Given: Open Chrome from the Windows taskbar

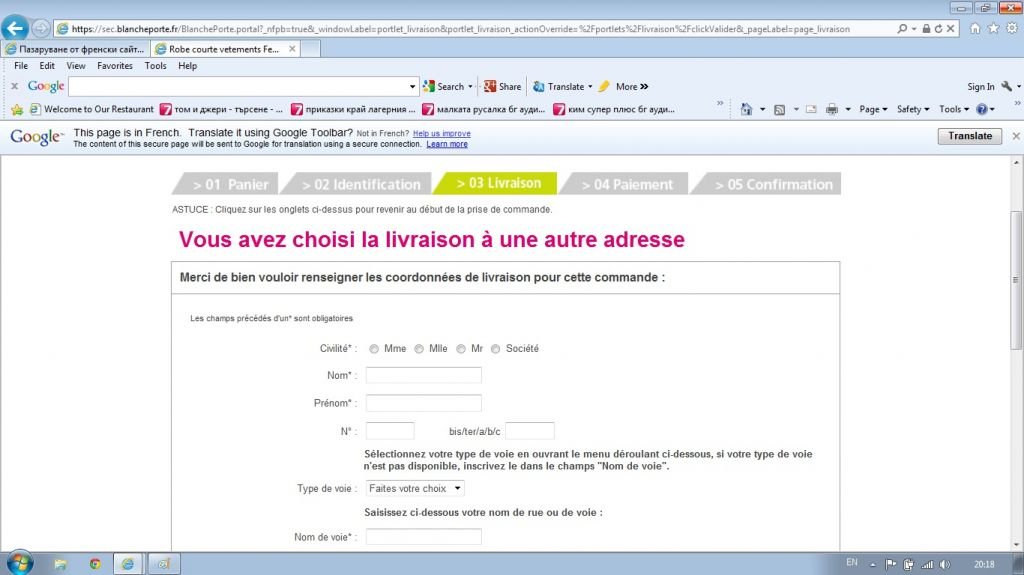Looking at the screenshot, I should point(95,564).
